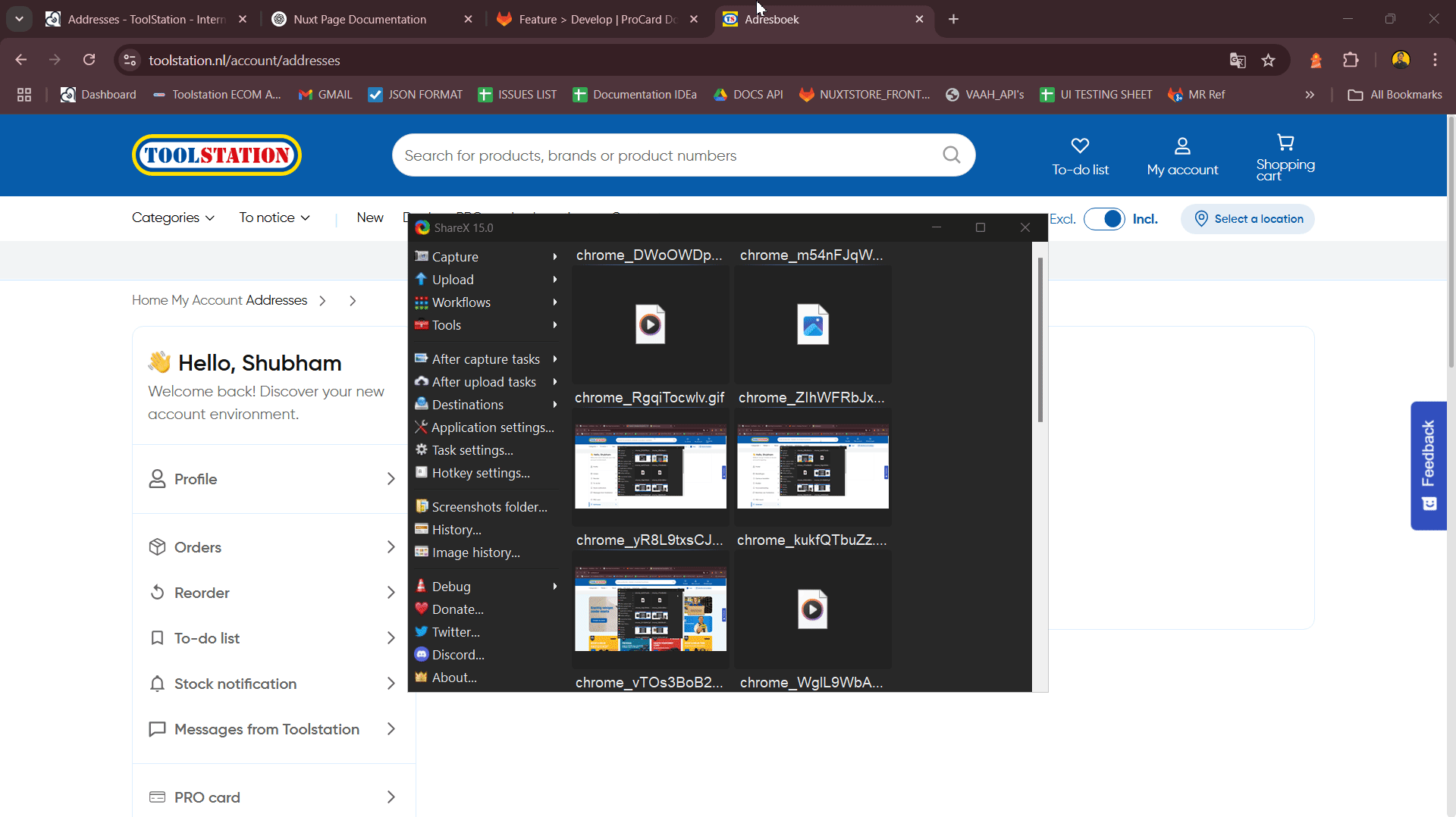Click the My account person icon
This screenshot has width=1456, height=817.
click(x=1182, y=146)
